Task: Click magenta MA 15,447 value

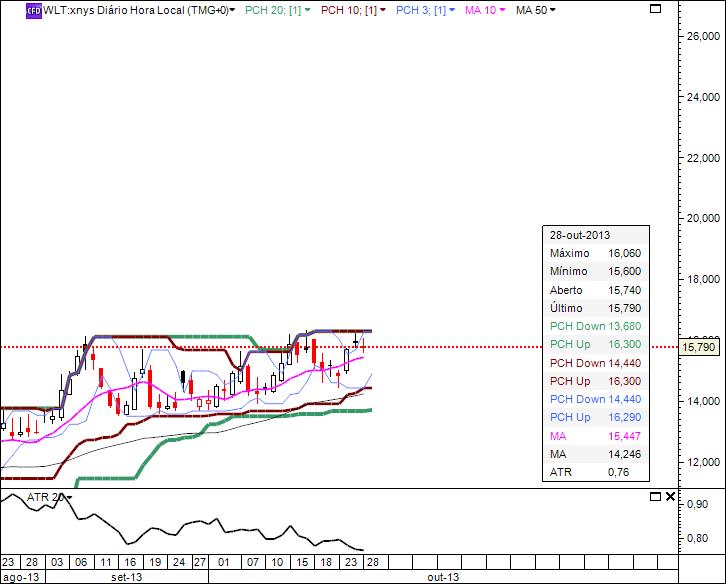Action: [x=625, y=436]
